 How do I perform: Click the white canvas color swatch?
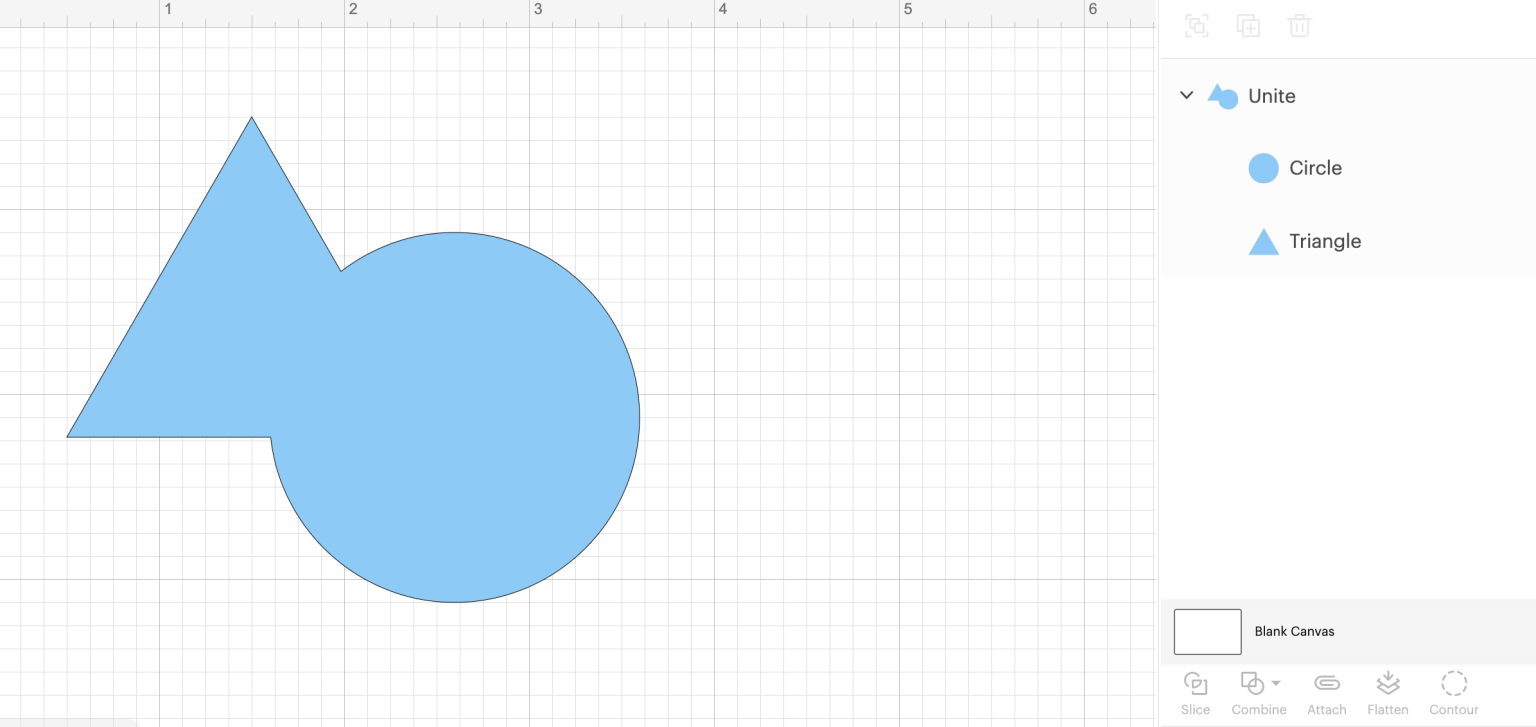(x=1207, y=631)
